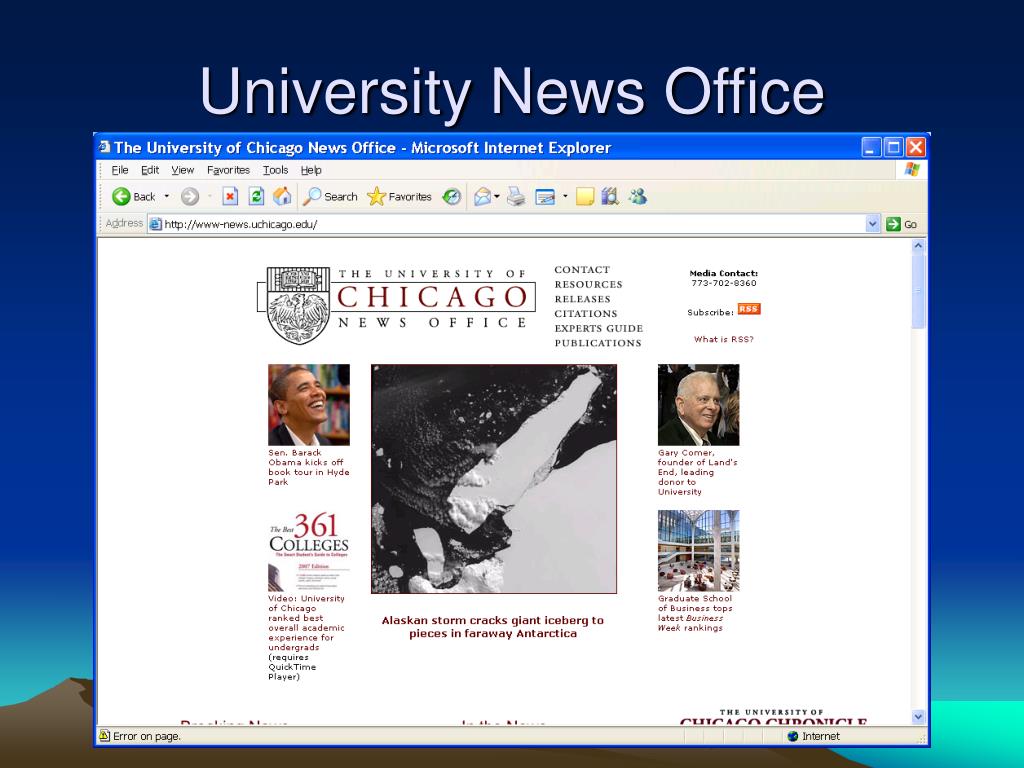Click the Barack Obama photo thumbnail
This screenshot has height=768, width=1024.
click(x=309, y=405)
